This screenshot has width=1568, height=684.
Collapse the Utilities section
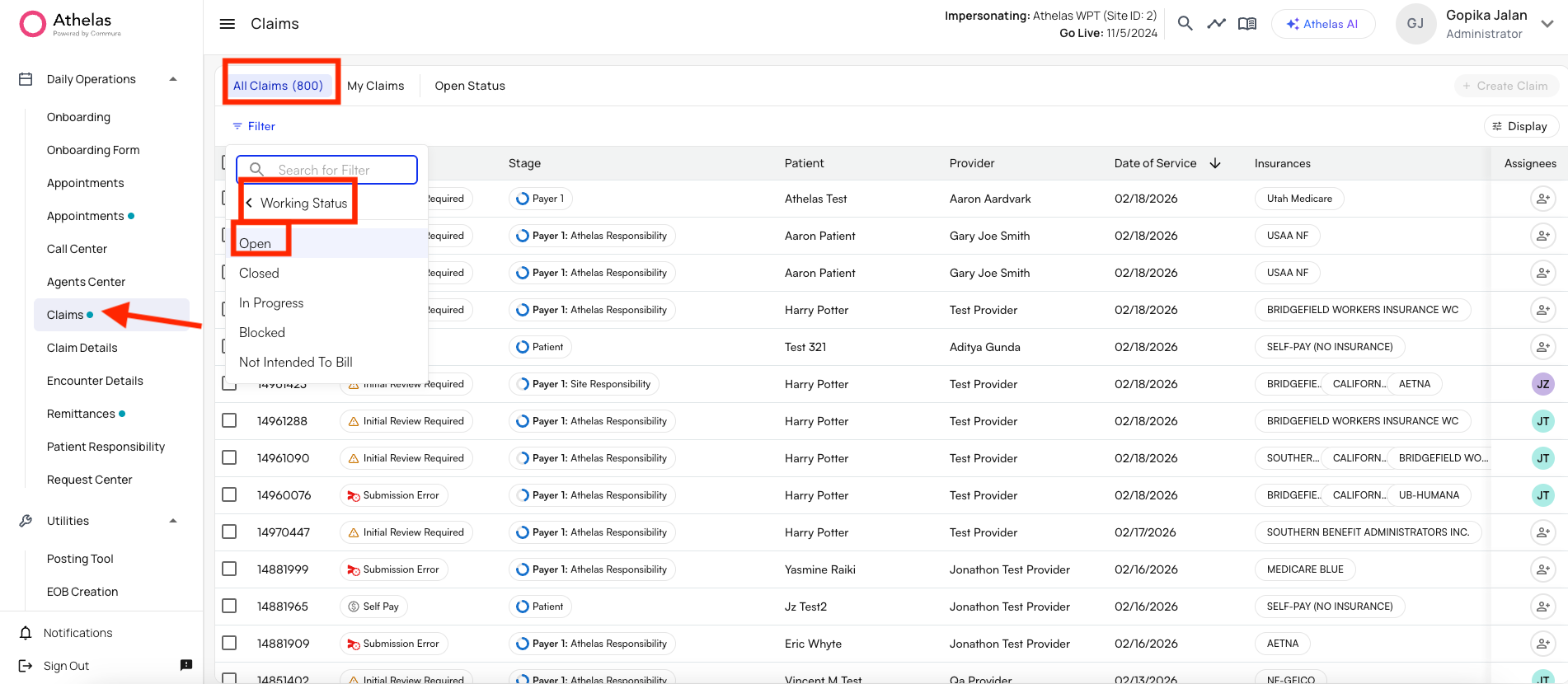click(x=173, y=521)
